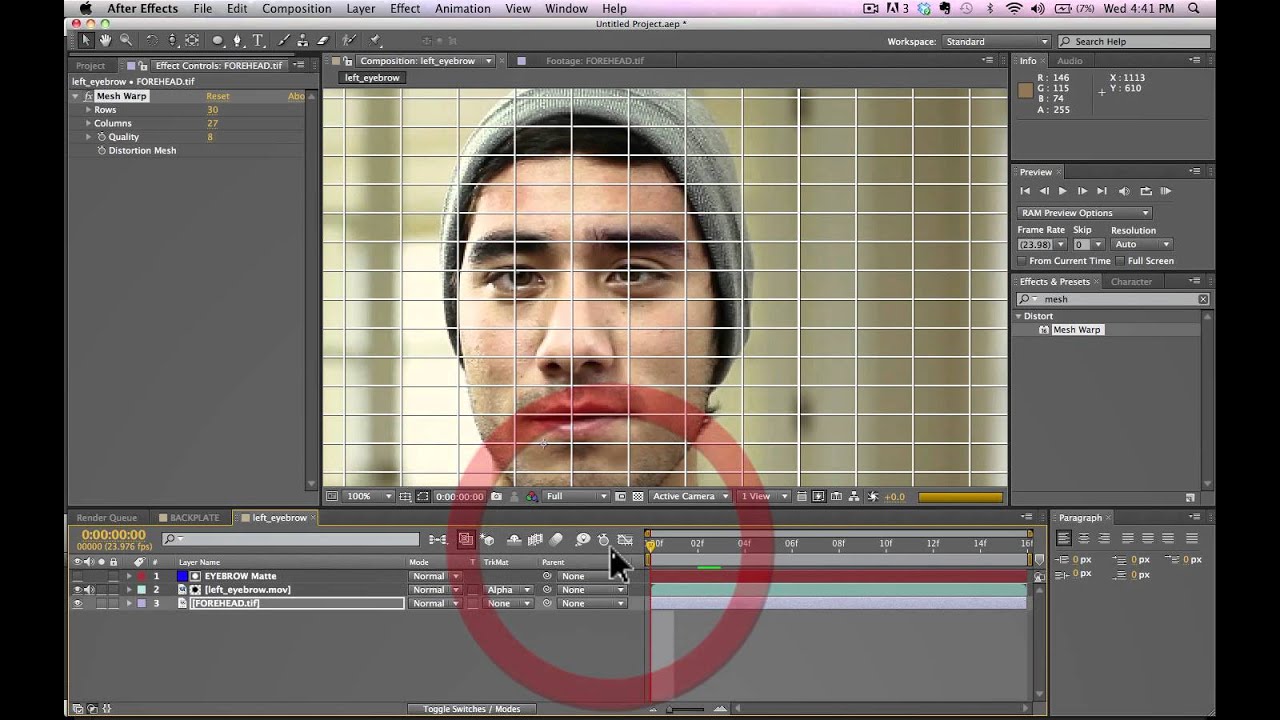1280x720 pixels.
Task: Open Resolution Auto dropdown in Preview
Action: pyautogui.click(x=1141, y=244)
